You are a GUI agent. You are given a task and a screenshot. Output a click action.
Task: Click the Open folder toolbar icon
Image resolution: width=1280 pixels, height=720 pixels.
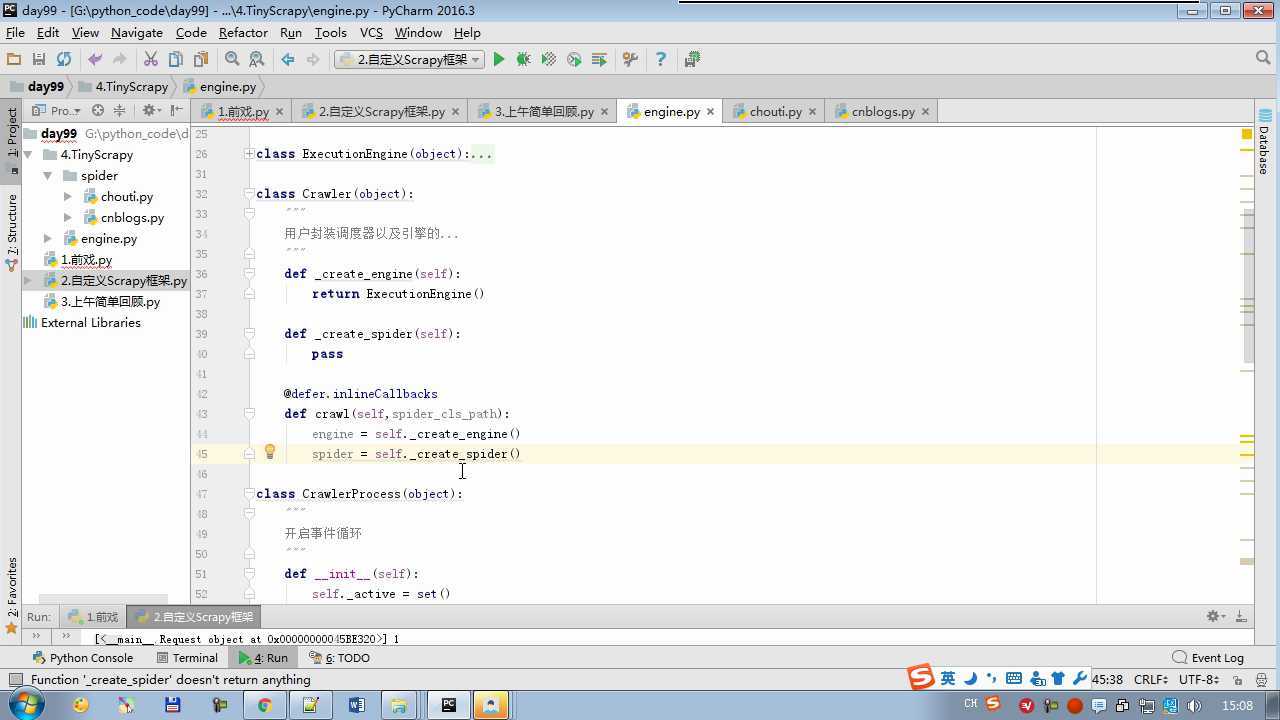[14, 60]
